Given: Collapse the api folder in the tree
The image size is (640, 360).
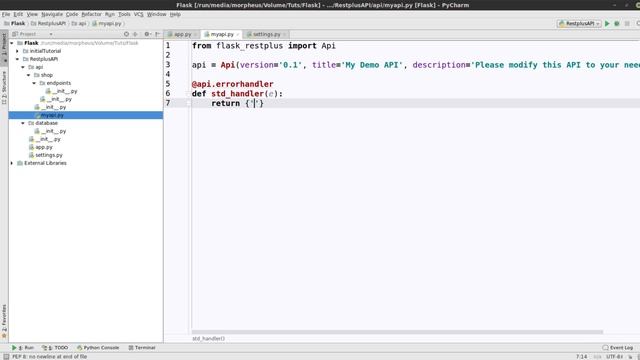Looking at the screenshot, I should coord(23,67).
